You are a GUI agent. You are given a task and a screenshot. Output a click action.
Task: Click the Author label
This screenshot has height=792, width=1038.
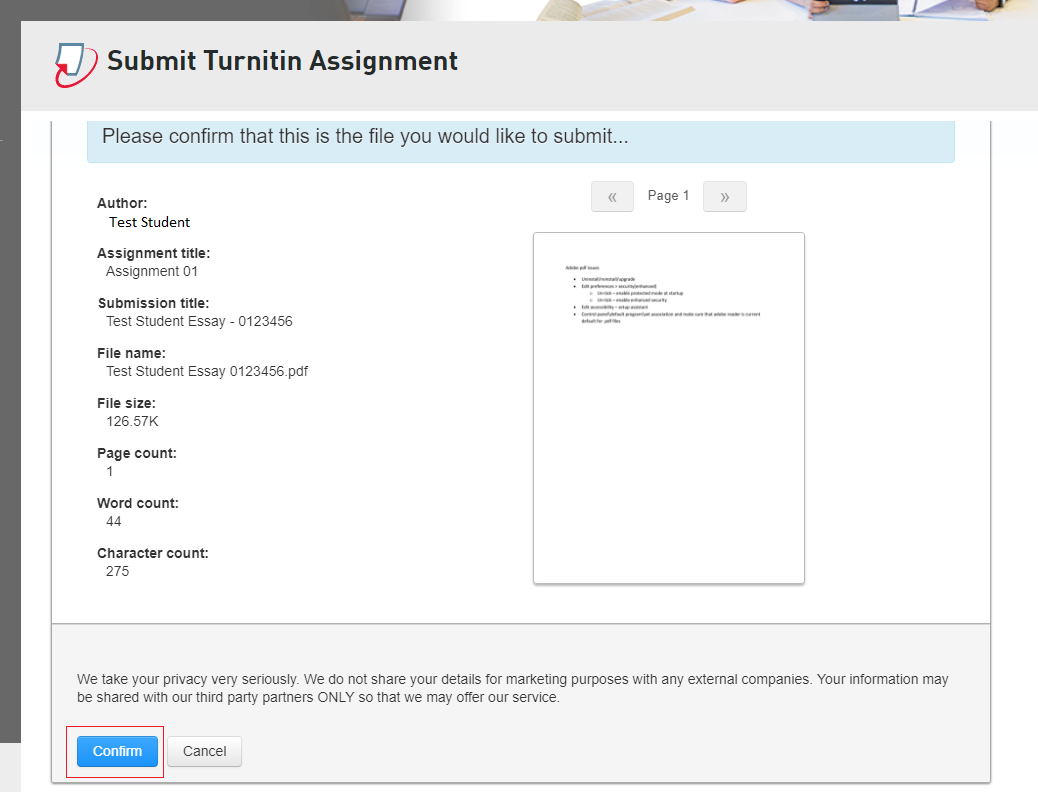click(122, 203)
